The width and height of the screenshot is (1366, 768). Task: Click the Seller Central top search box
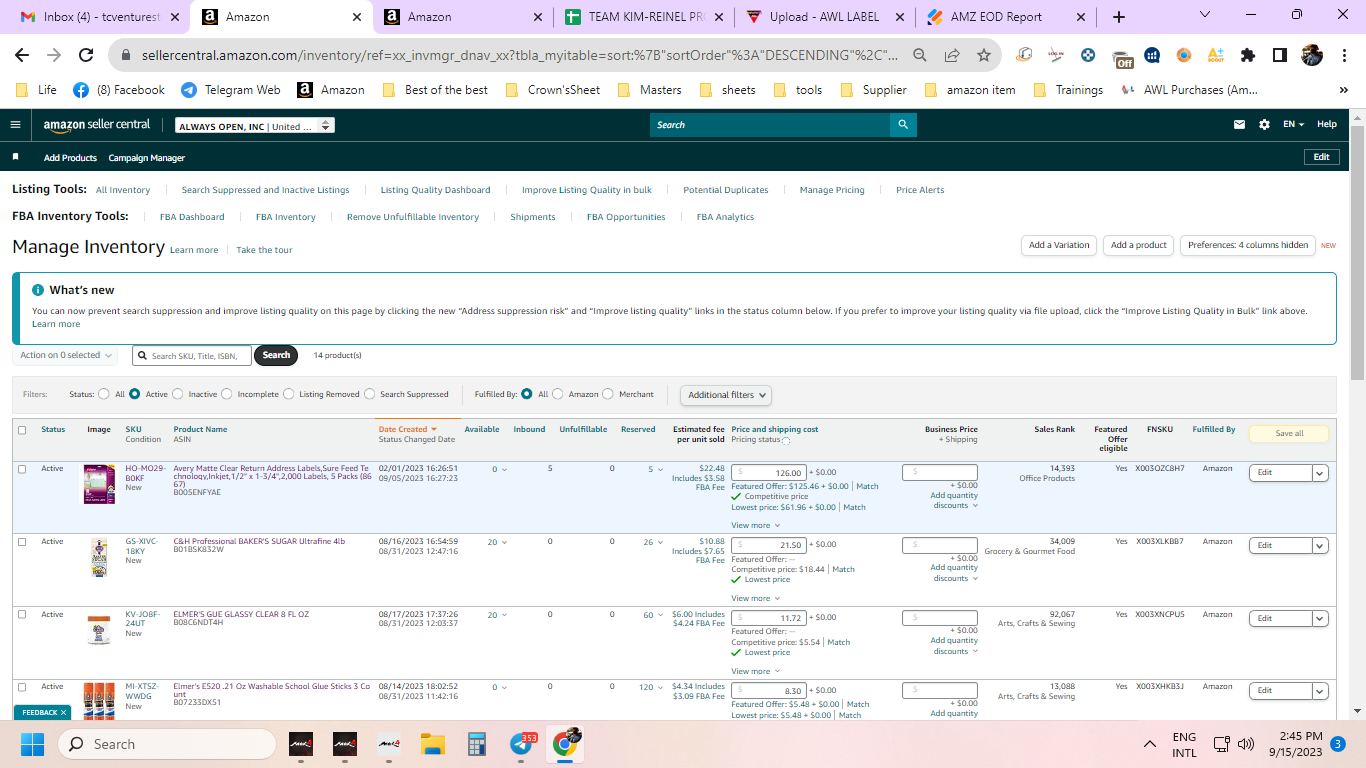[x=770, y=125]
